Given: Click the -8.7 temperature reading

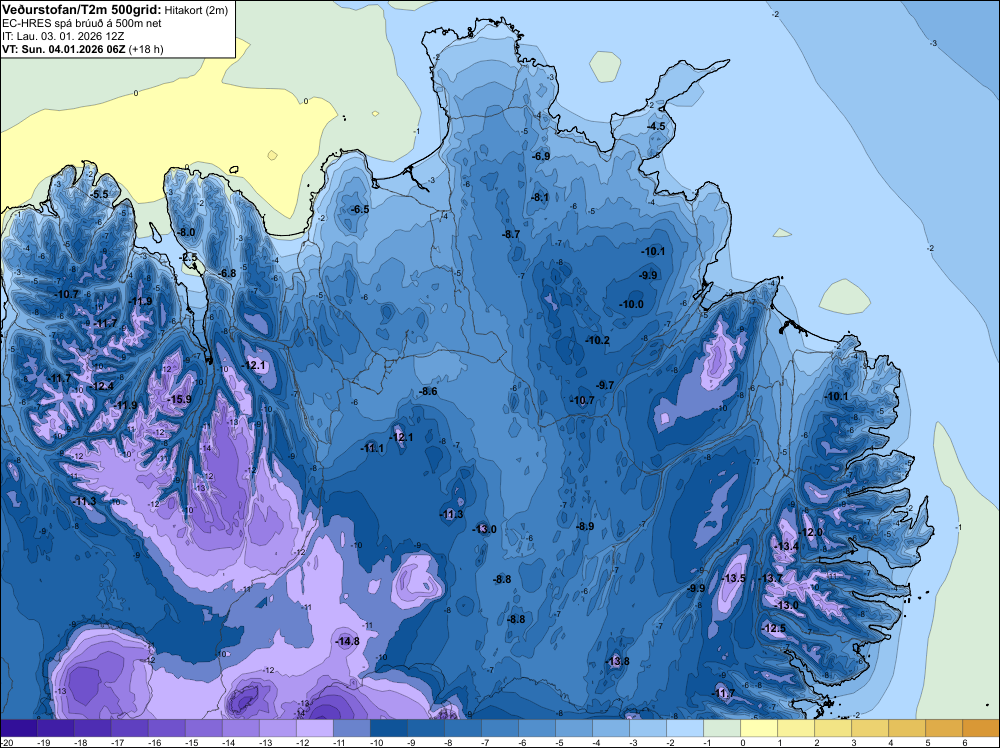Looking at the screenshot, I should pos(511,234).
